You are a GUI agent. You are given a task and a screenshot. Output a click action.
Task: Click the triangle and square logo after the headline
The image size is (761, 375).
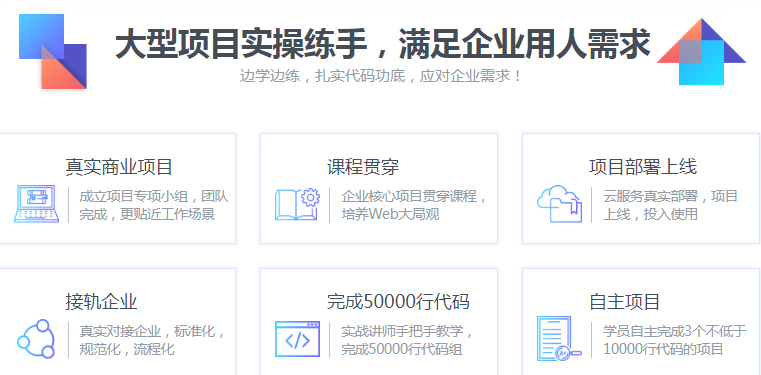701,52
